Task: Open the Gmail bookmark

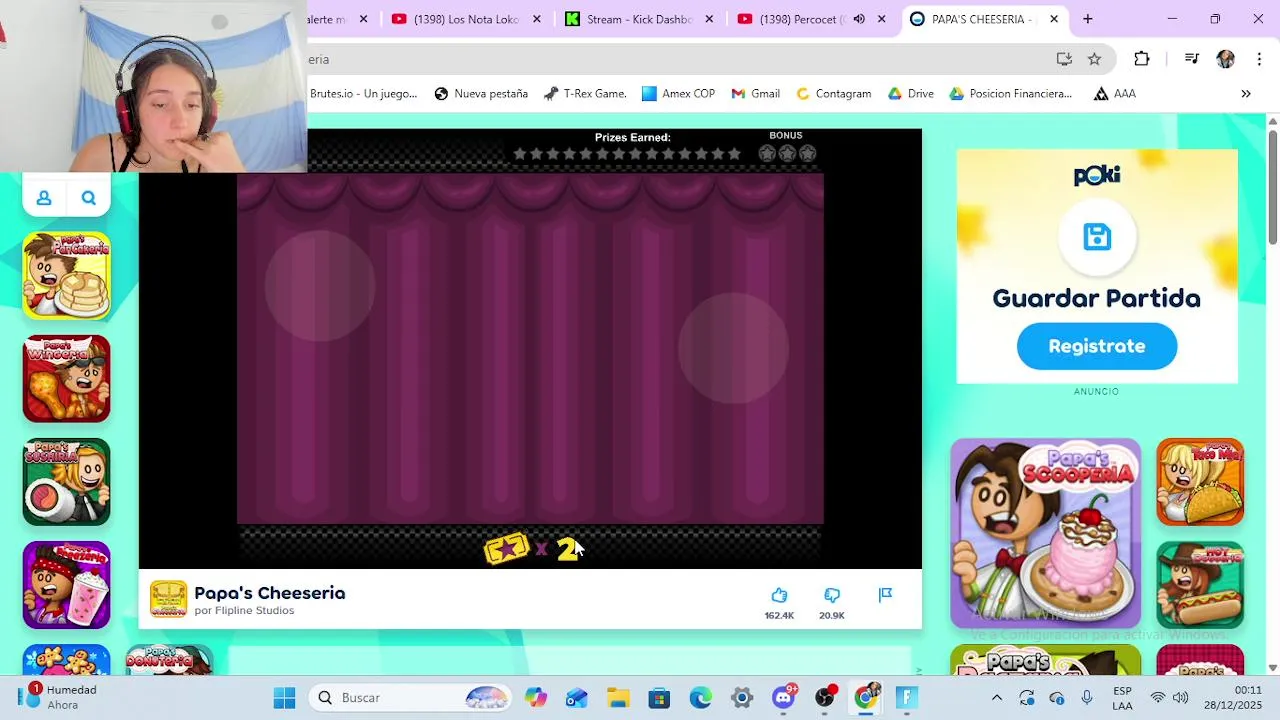Action: click(x=756, y=94)
